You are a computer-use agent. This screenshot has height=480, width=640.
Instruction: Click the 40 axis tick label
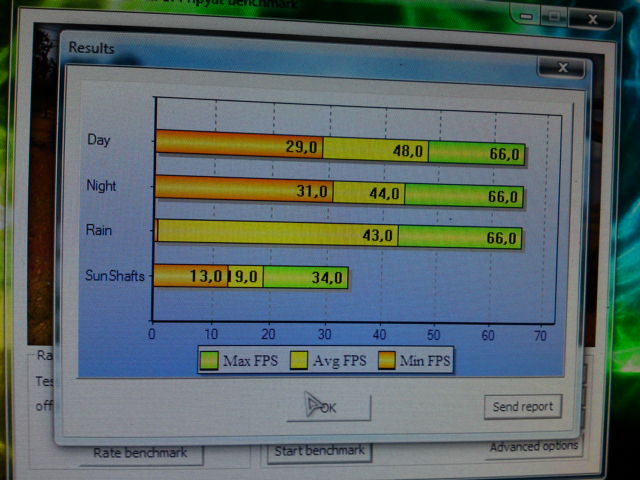(379, 335)
